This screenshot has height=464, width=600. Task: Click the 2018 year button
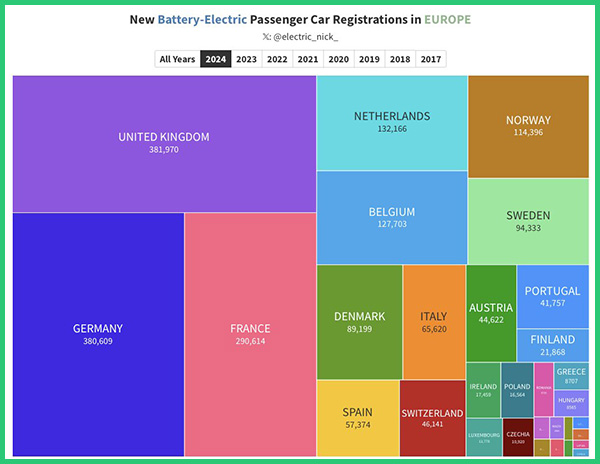(x=400, y=59)
